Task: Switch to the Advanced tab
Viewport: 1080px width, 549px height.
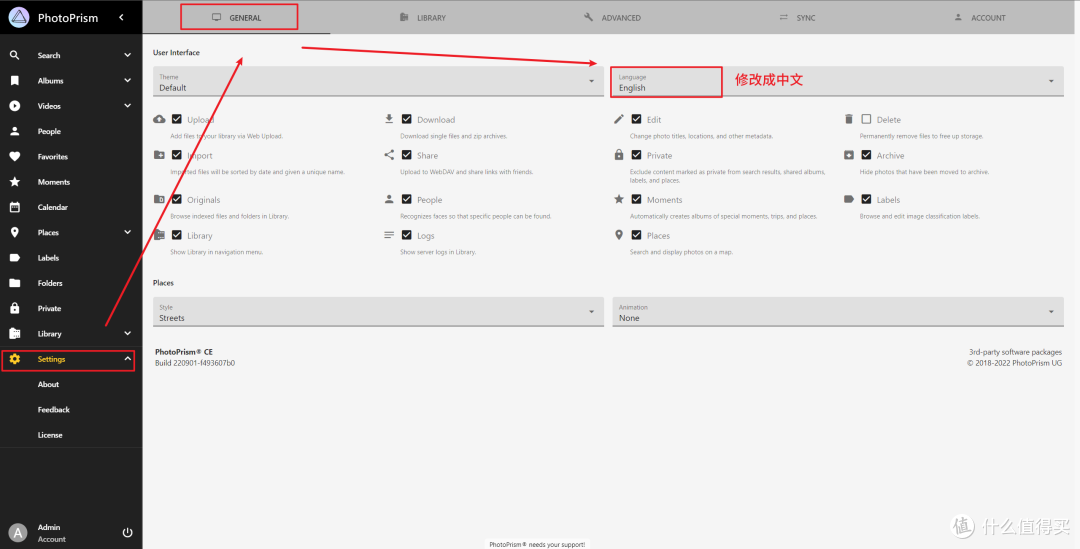Action: (x=612, y=18)
